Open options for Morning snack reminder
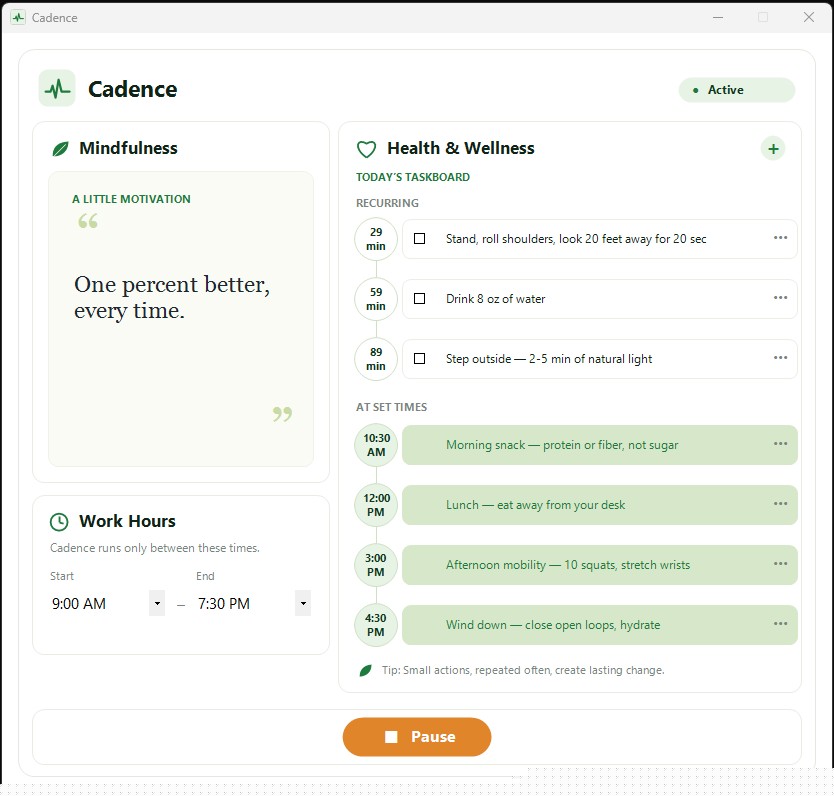 [x=780, y=444]
